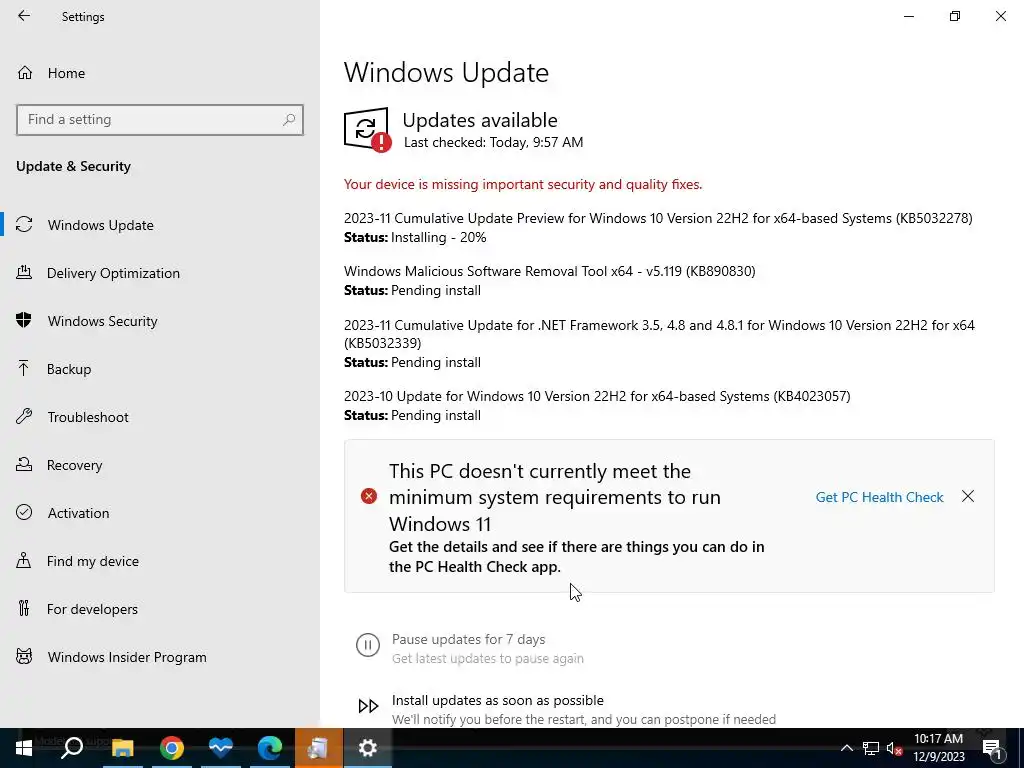The width and height of the screenshot is (1024, 768).
Task: Click the Installing - 20% status text
Action: (438, 238)
